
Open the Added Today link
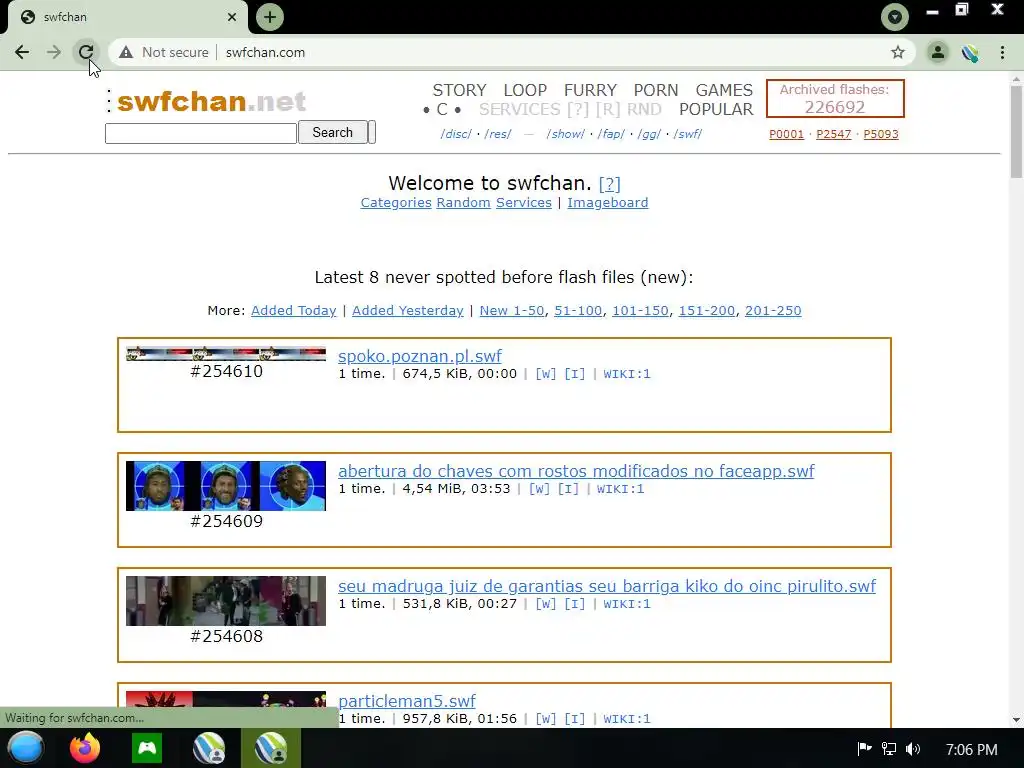[x=294, y=310]
